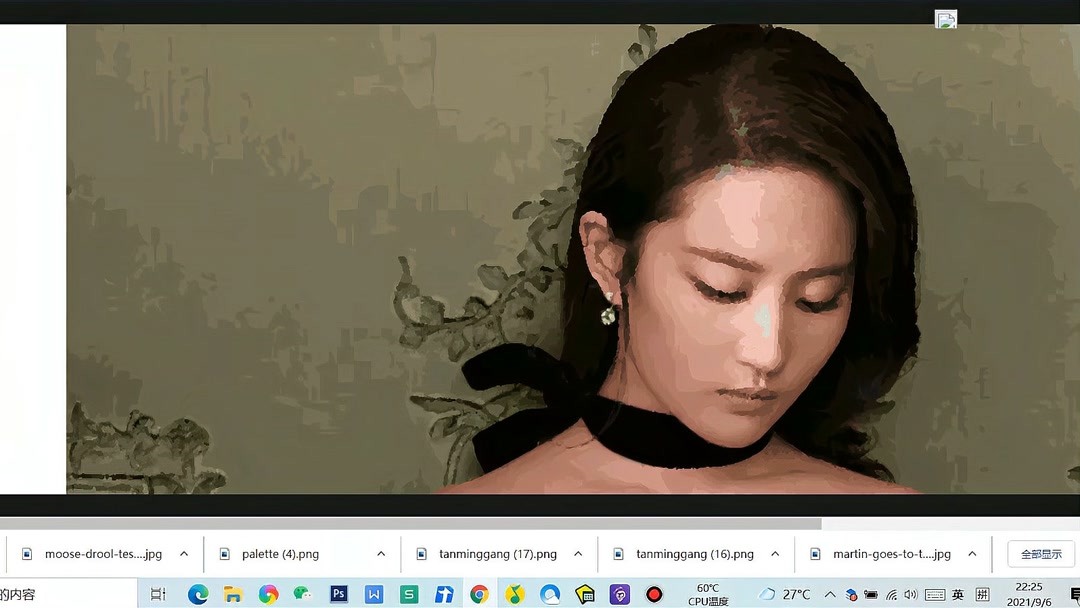
Task: Click the speaker volume icon in the system tray
Action: tap(910, 592)
